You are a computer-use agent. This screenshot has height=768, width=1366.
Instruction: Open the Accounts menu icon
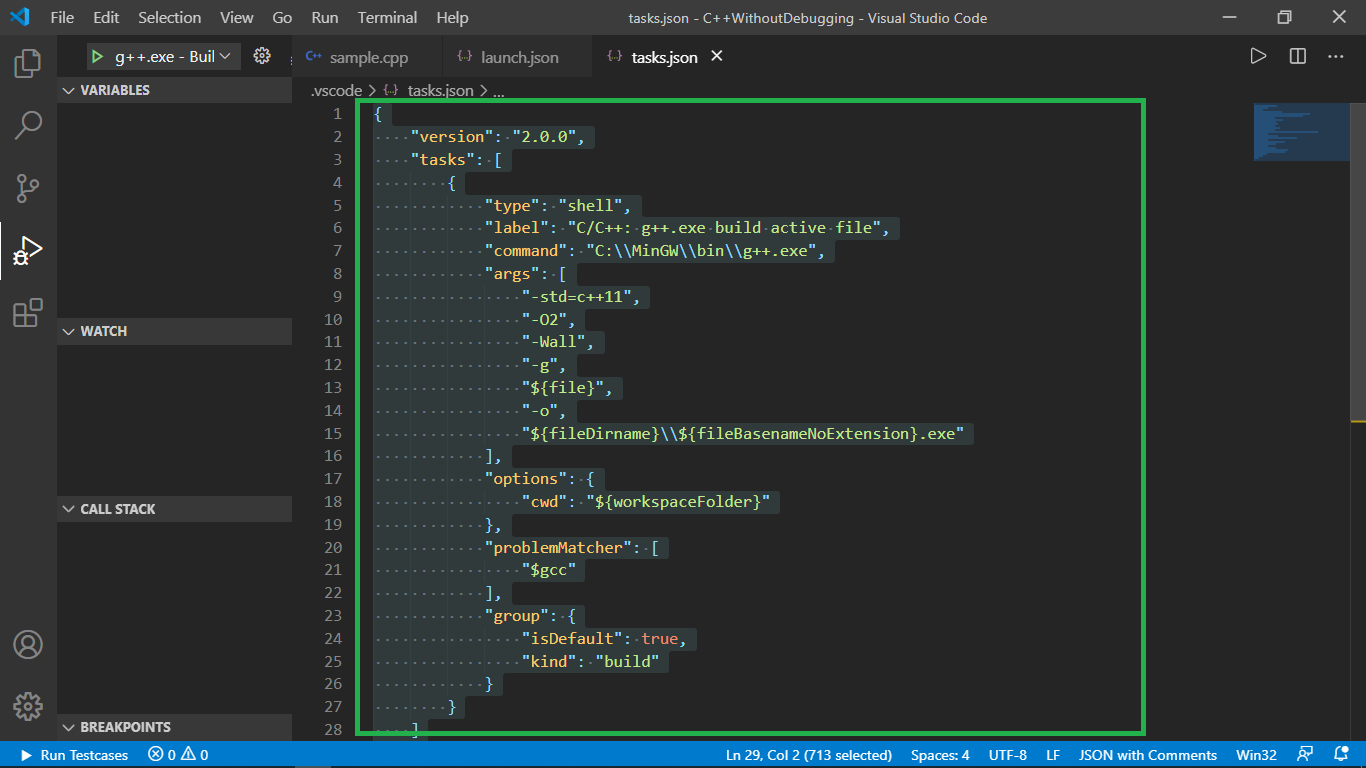pyautogui.click(x=28, y=645)
